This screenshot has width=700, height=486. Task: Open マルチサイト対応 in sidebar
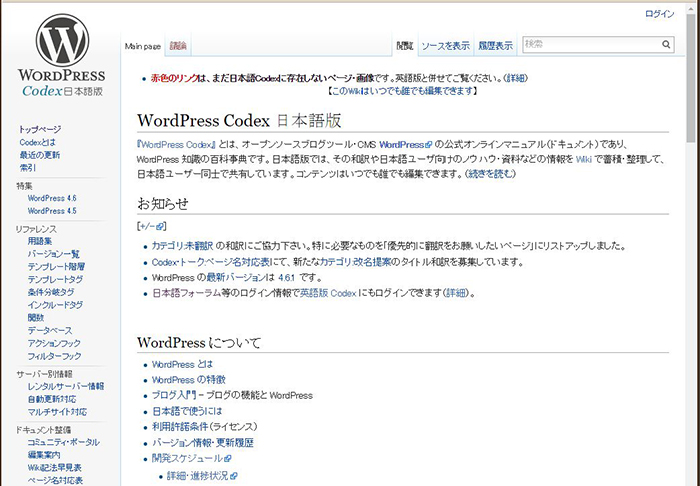click(57, 412)
